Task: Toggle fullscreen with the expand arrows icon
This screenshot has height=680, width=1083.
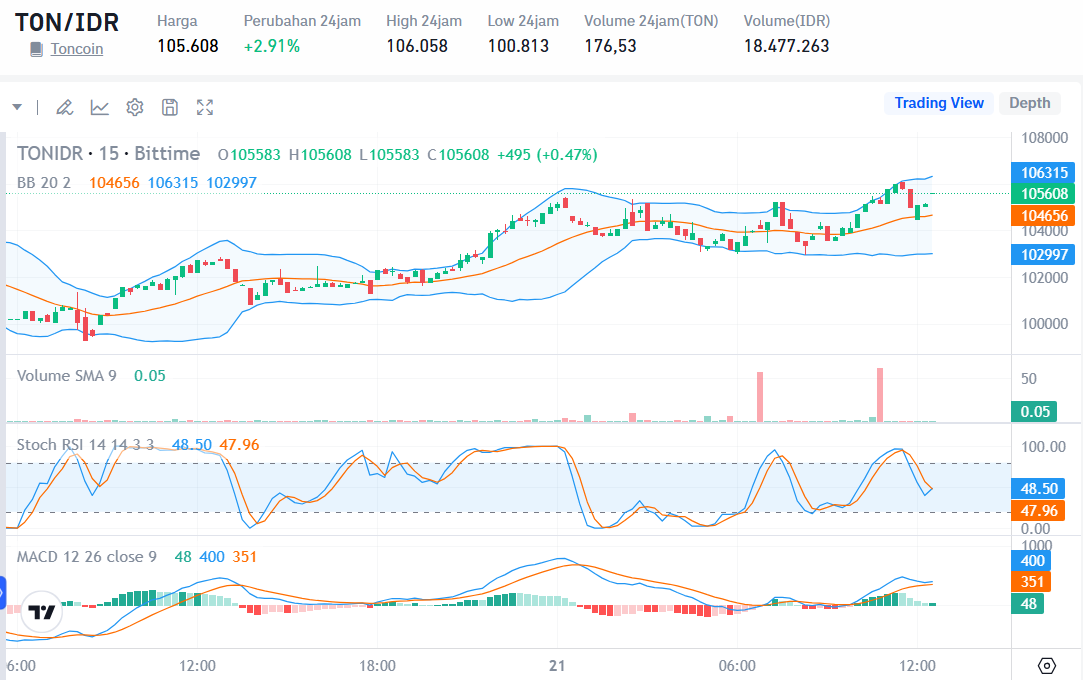Action: coord(204,107)
